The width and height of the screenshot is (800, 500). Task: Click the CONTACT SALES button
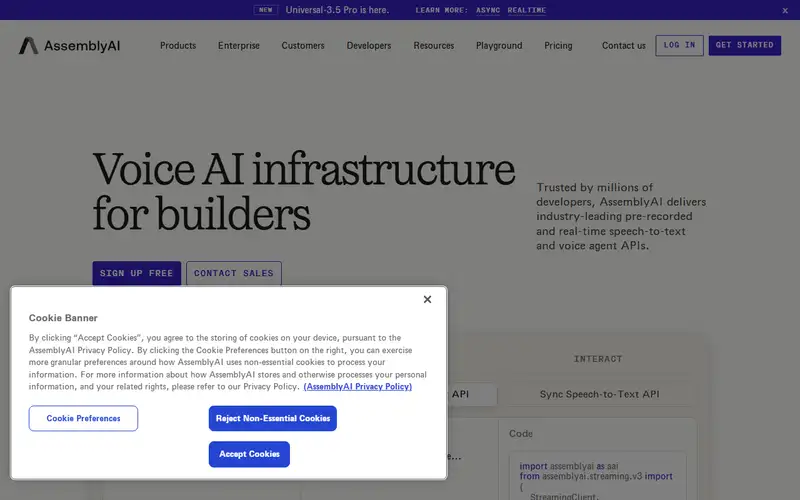[x=234, y=273]
